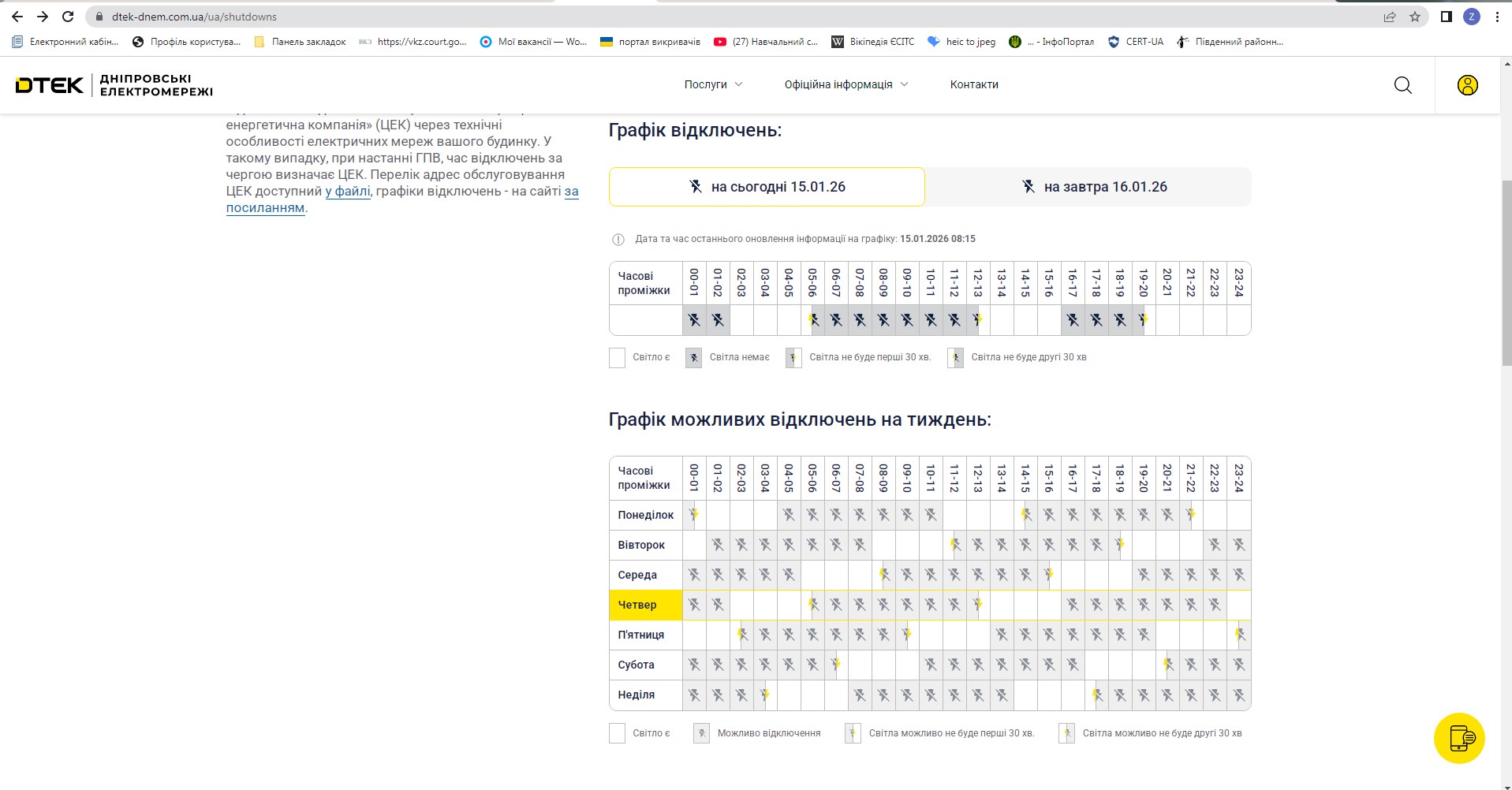Image resolution: width=1512 pixels, height=790 pixels.
Task: Click the share page icon in address bar
Action: (x=1389, y=17)
